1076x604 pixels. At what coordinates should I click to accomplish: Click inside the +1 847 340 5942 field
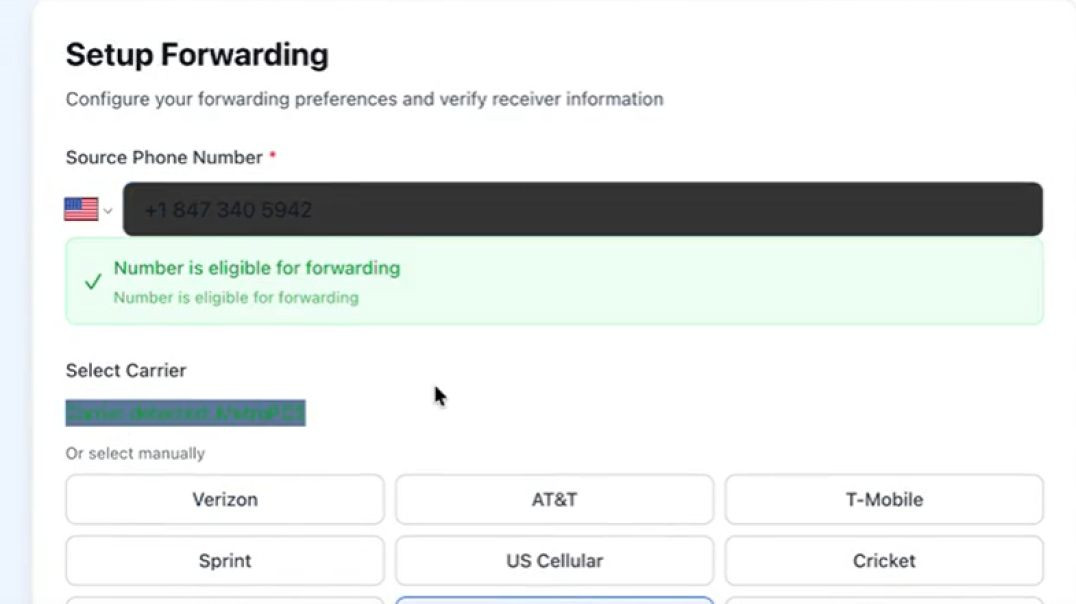click(x=585, y=209)
